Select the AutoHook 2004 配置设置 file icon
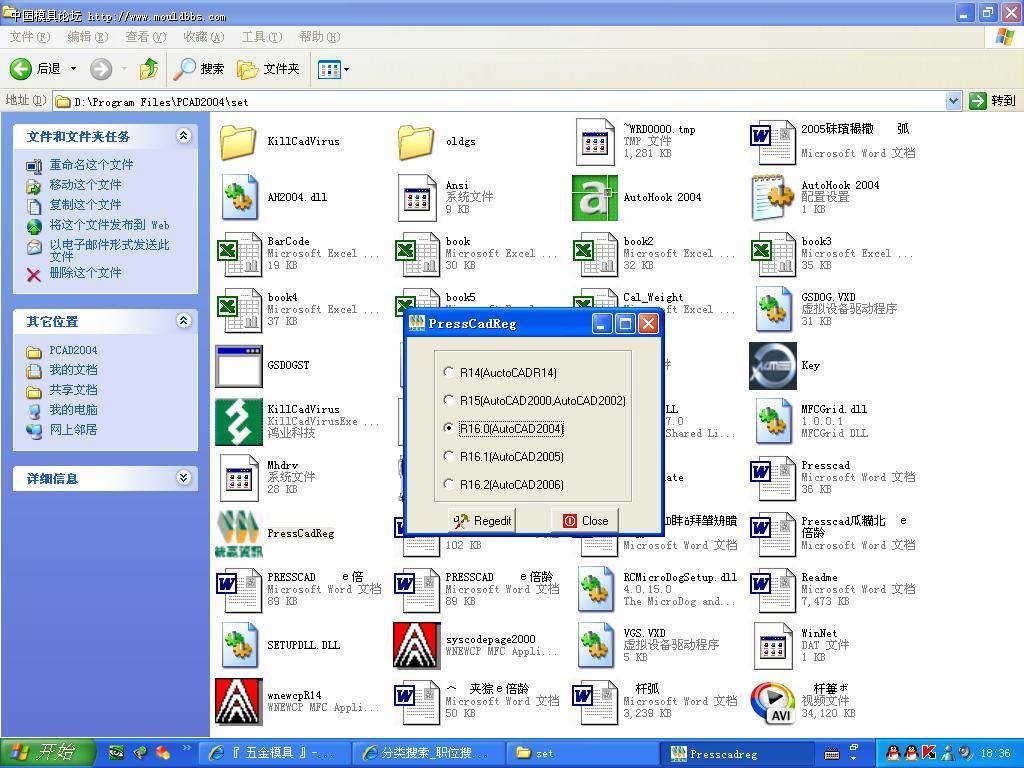This screenshot has width=1024, height=768. [773, 197]
